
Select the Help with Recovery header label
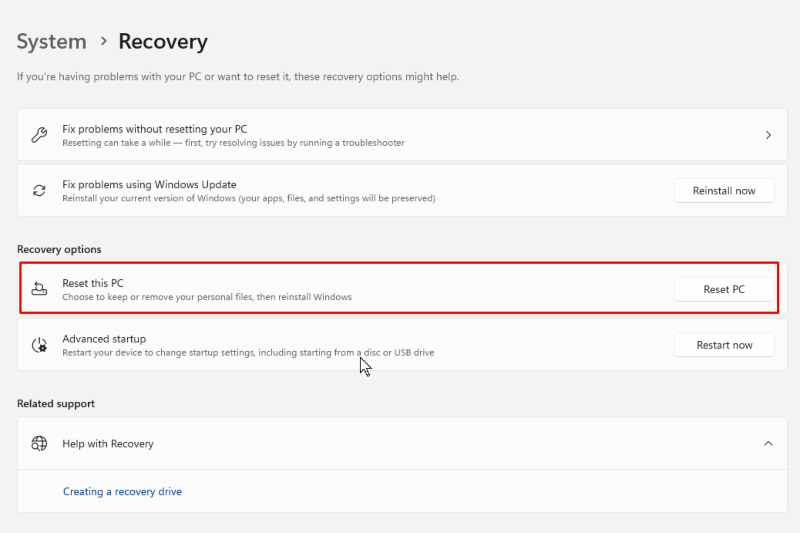pos(108,443)
